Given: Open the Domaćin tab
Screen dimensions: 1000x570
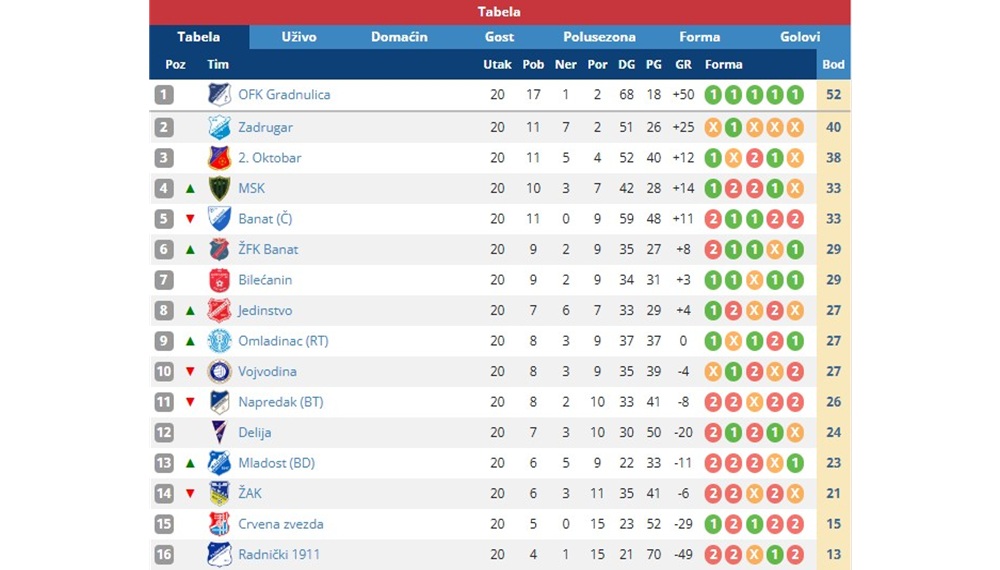Looking at the screenshot, I should pos(399,37).
